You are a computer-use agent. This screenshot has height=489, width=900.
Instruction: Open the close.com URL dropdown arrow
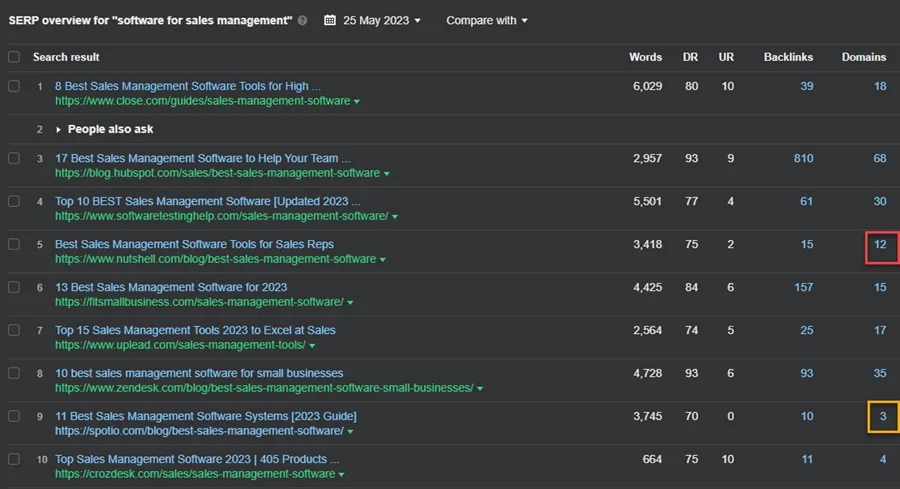click(357, 102)
